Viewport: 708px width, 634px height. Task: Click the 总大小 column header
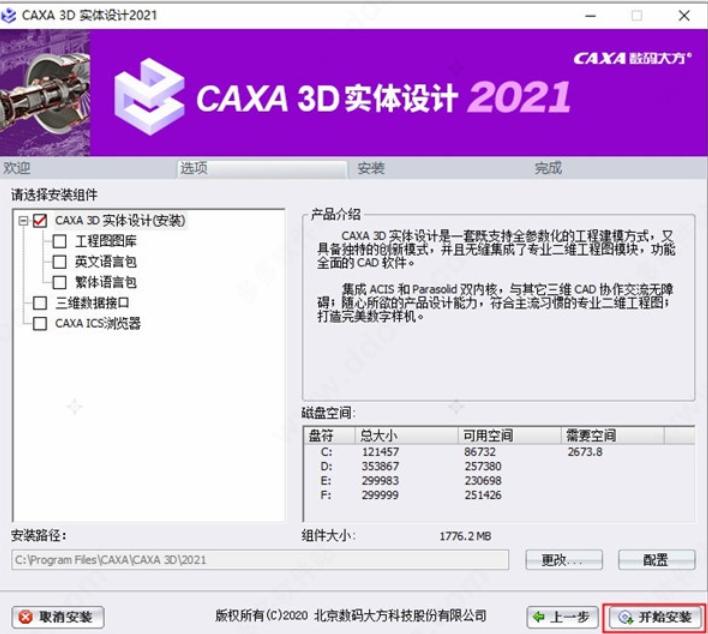coord(406,435)
